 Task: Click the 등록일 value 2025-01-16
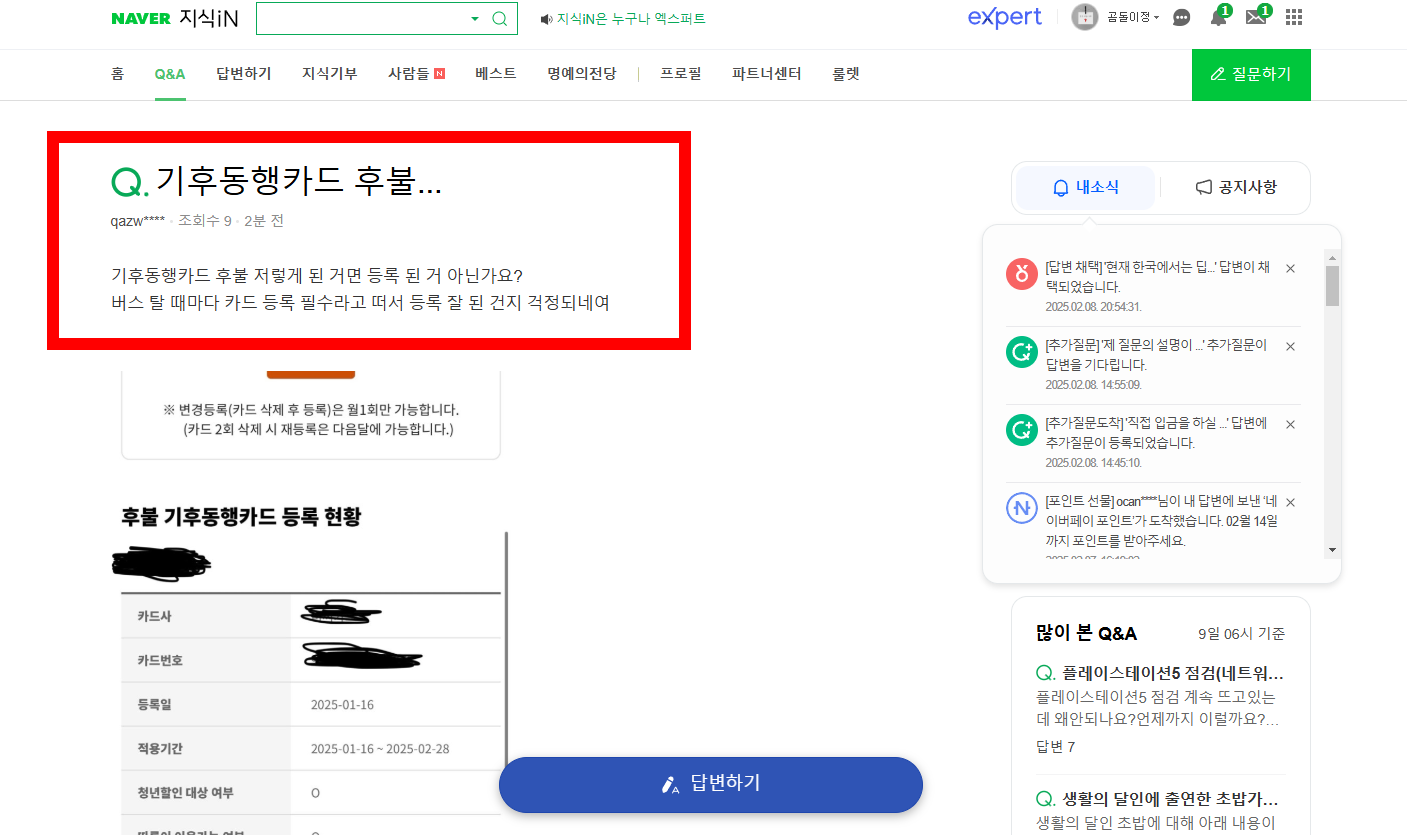click(x=342, y=704)
